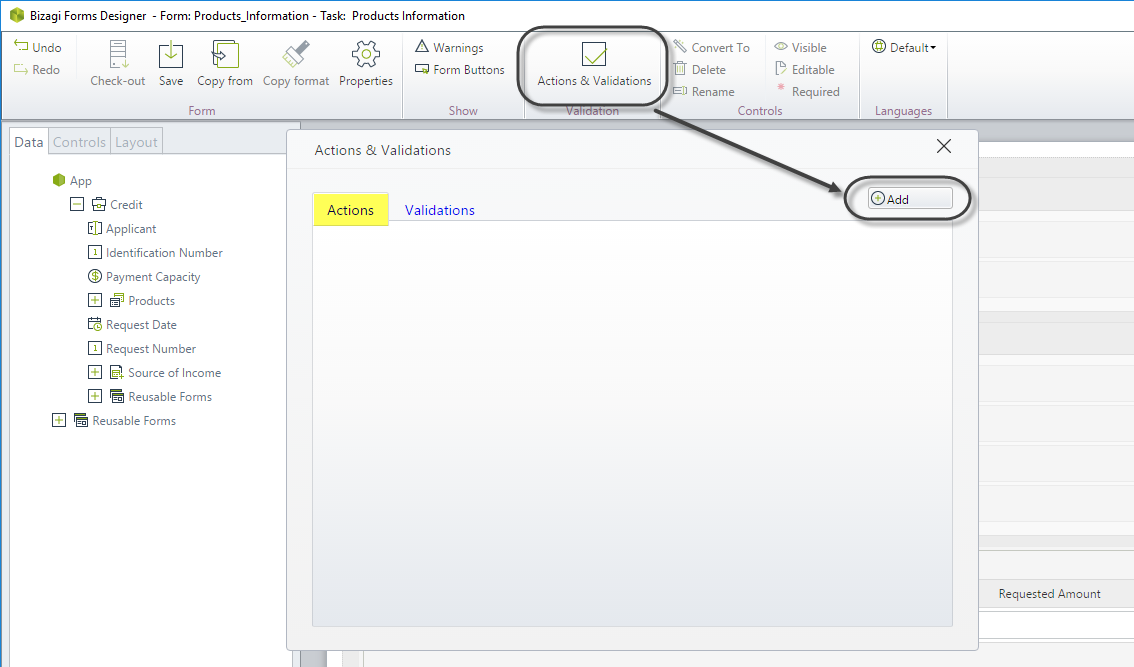This screenshot has width=1134, height=667.
Task: Toggle the Required property
Action: pyautogui.click(x=807, y=92)
